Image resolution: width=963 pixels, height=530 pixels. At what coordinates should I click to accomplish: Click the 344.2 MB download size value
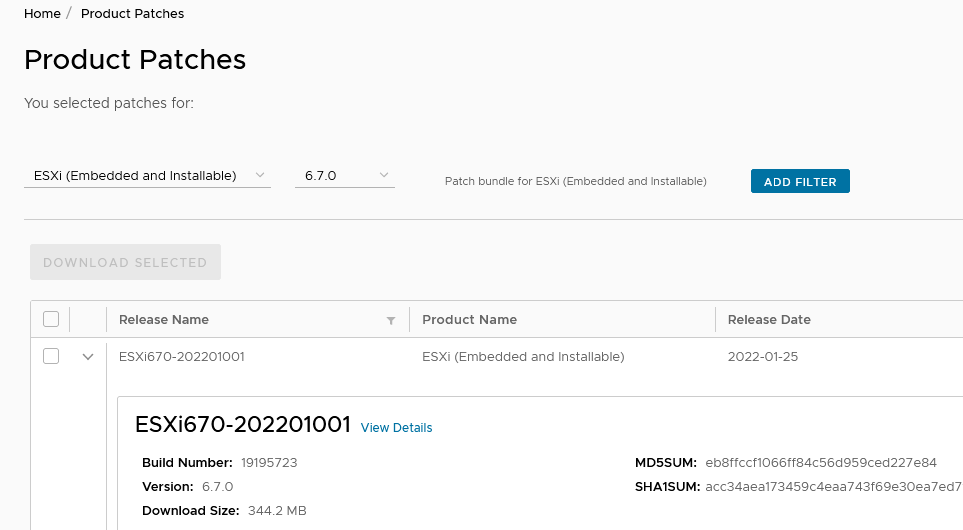277,510
